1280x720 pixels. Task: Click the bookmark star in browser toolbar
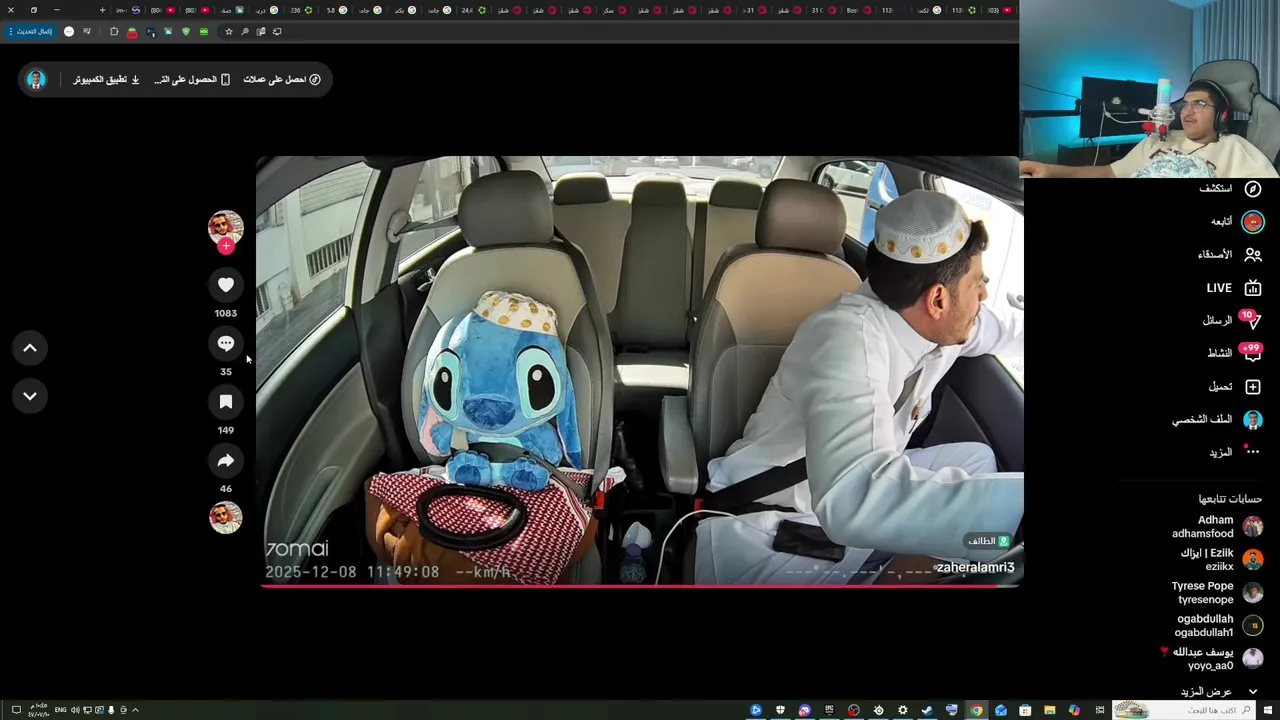229,31
